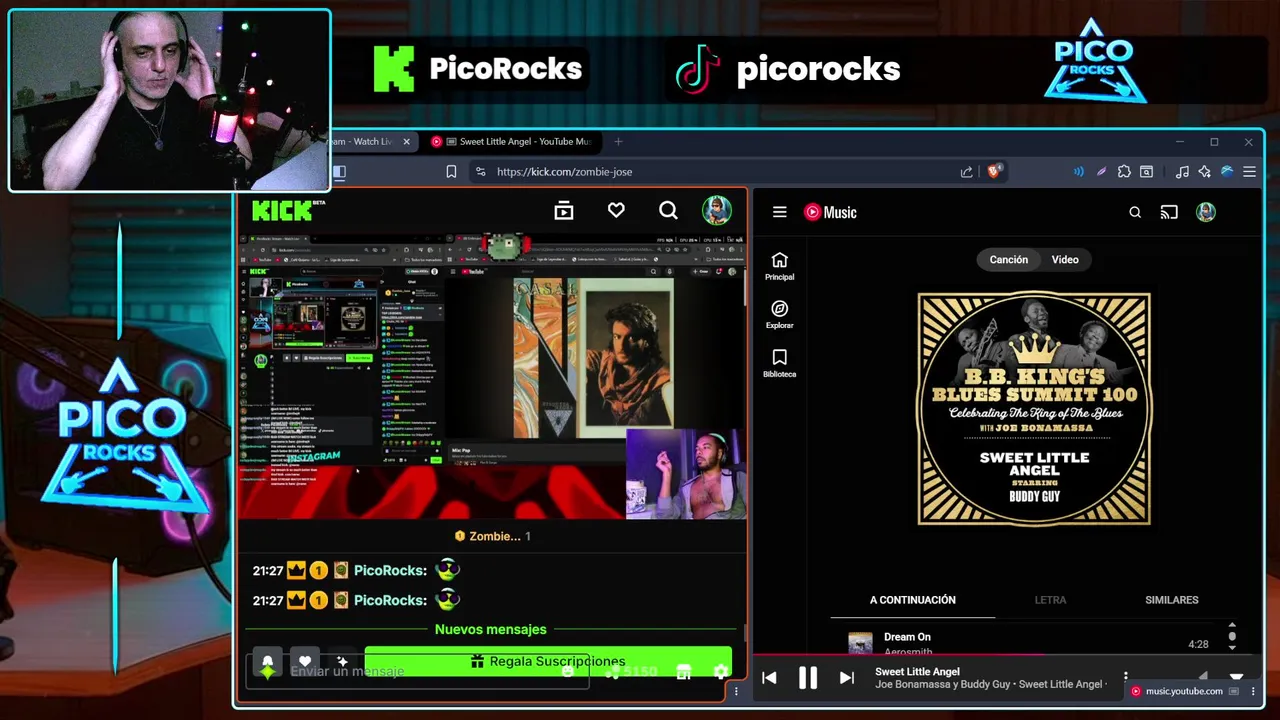The height and width of the screenshot is (720, 1280).
Task: Switch to Video mode
Action: coord(1065,259)
